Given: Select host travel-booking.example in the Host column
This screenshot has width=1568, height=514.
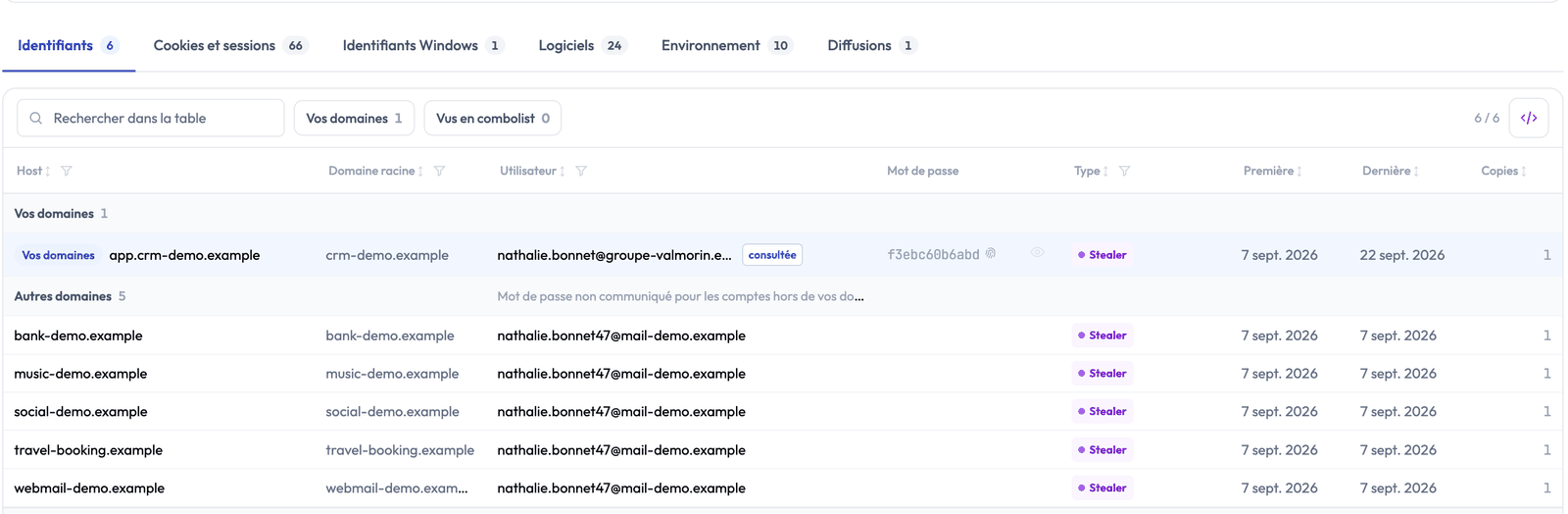Looking at the screenshot, I should click(88, 450).
